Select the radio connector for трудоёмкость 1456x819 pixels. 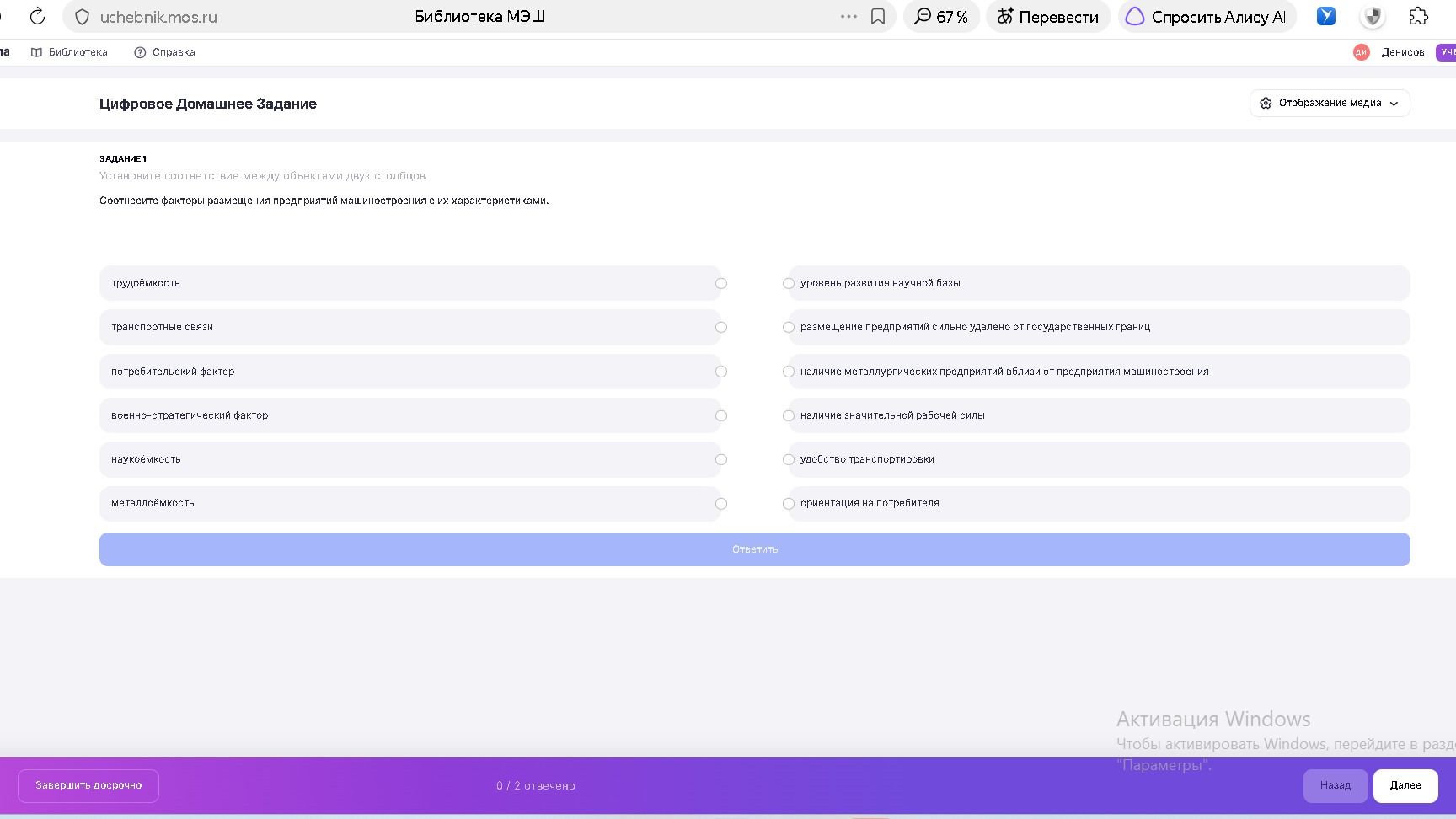click(721, 283)
